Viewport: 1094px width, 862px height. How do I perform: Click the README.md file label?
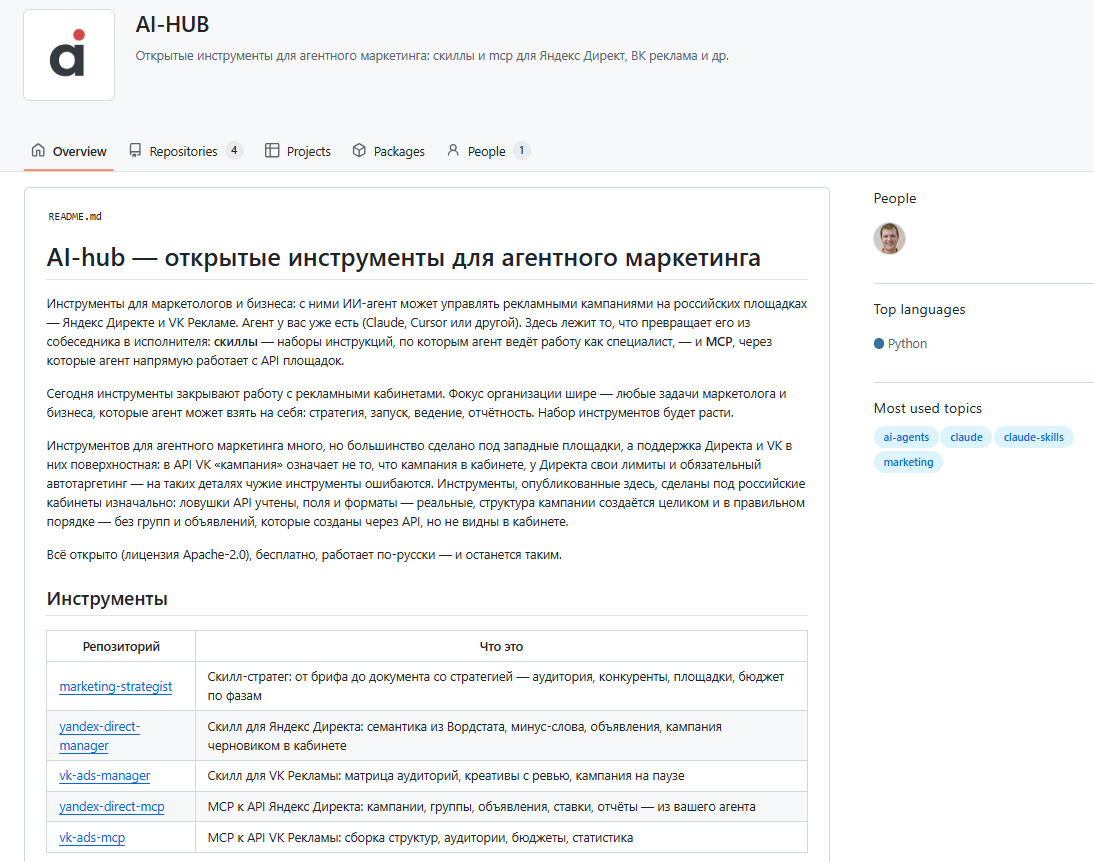point(75,216)
